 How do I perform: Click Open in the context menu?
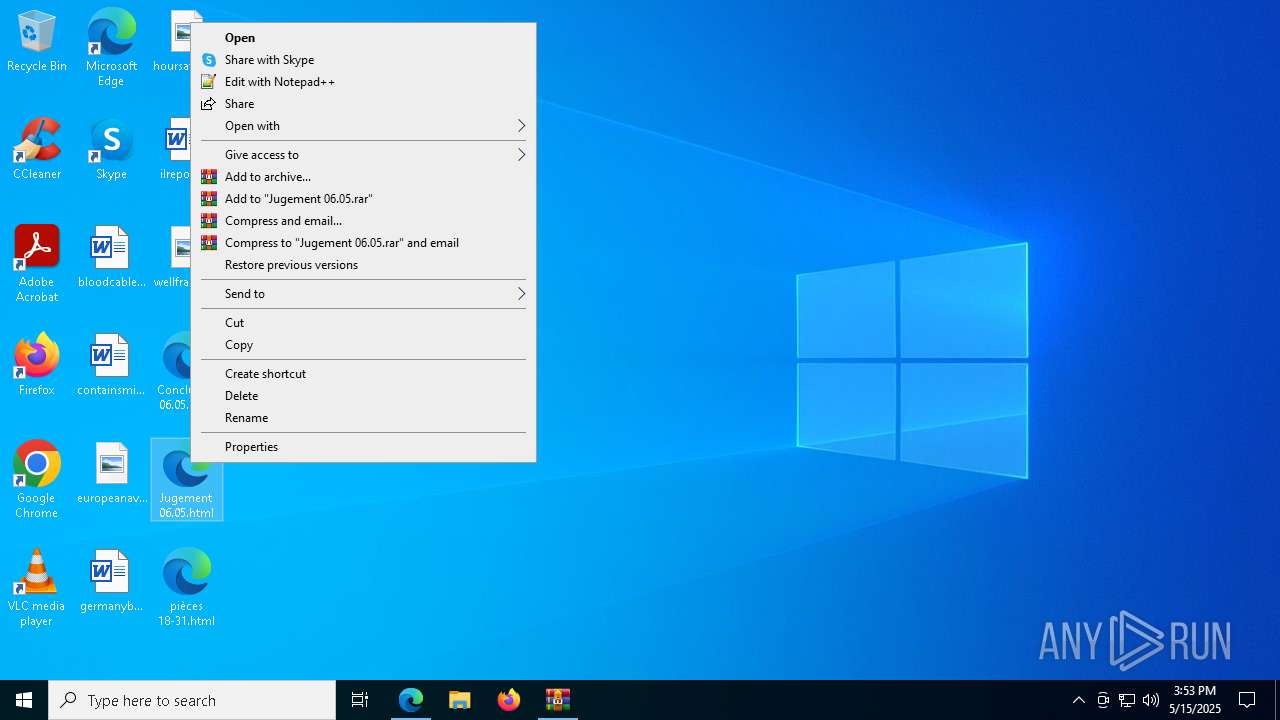[x=363, y=38]
